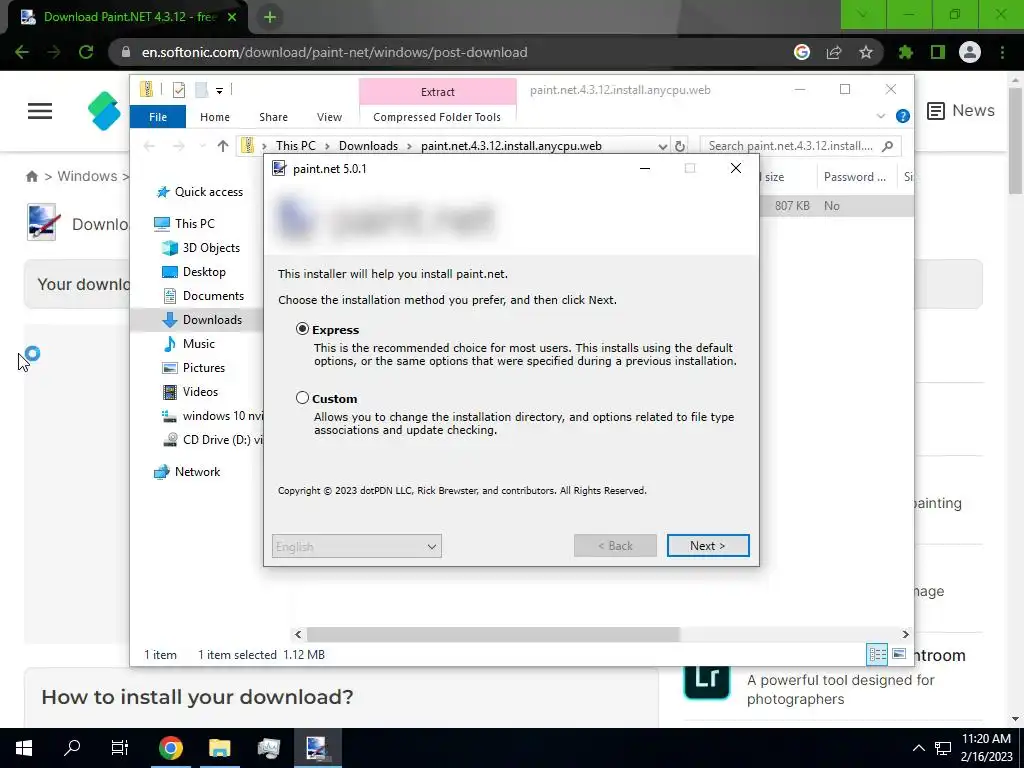Select the Express installation radio button
This screenshot has height=768, width=1024.
(302, 329)
